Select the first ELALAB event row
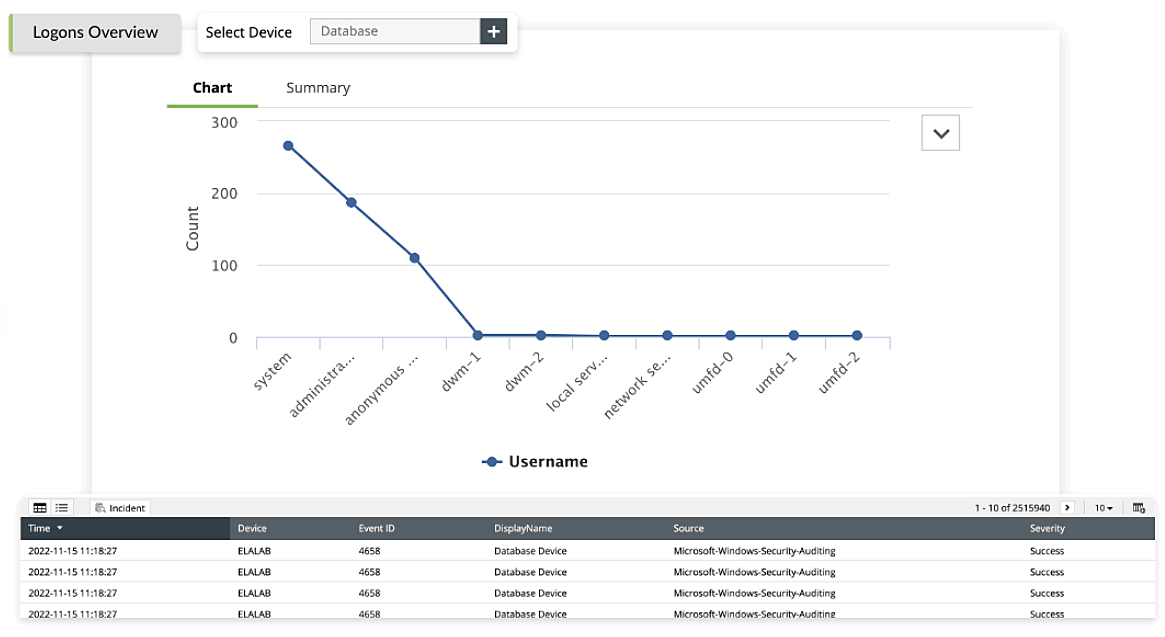 tap(300, 550)
